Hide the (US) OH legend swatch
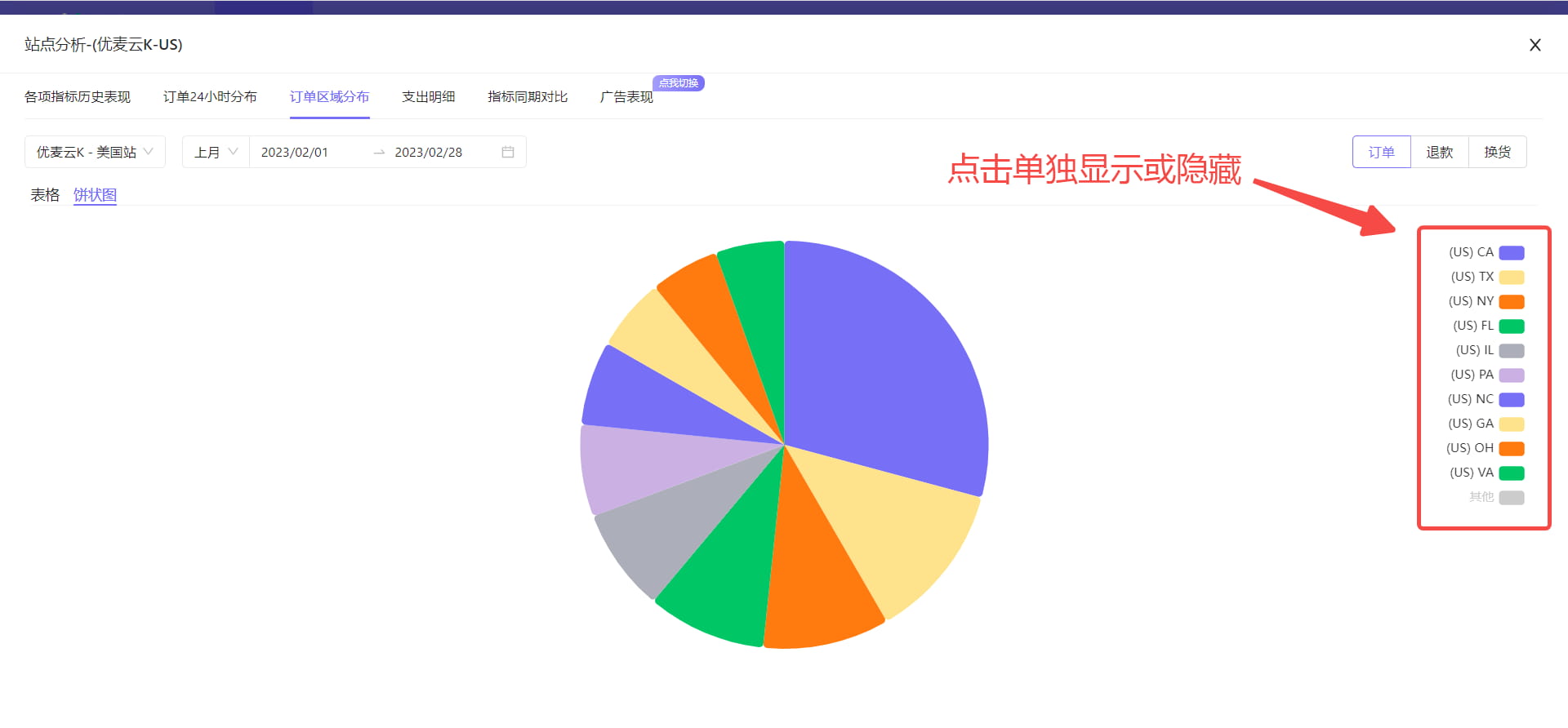 (x=1512, y=449)
